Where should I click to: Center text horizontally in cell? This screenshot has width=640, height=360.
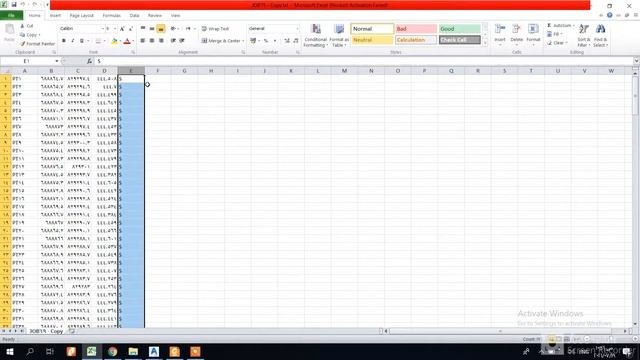(x=152, y=41)
